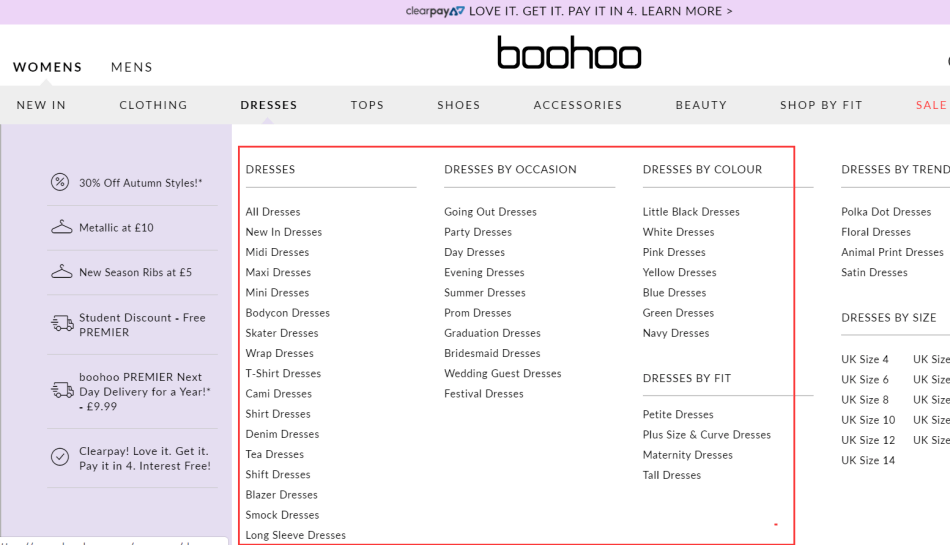951x545 pixels.
Task: Open Plus Size & Curve Dresses
Action: 707,434
